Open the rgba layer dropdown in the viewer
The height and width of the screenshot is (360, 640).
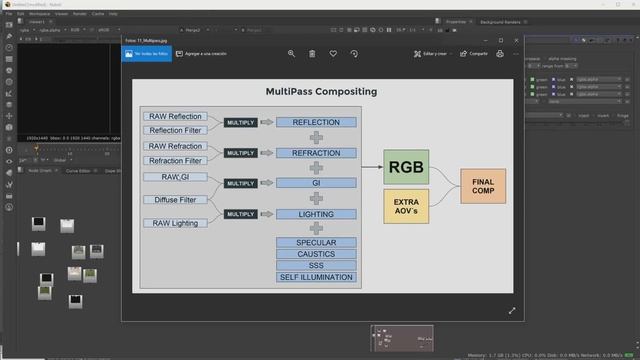click(27, 30)
